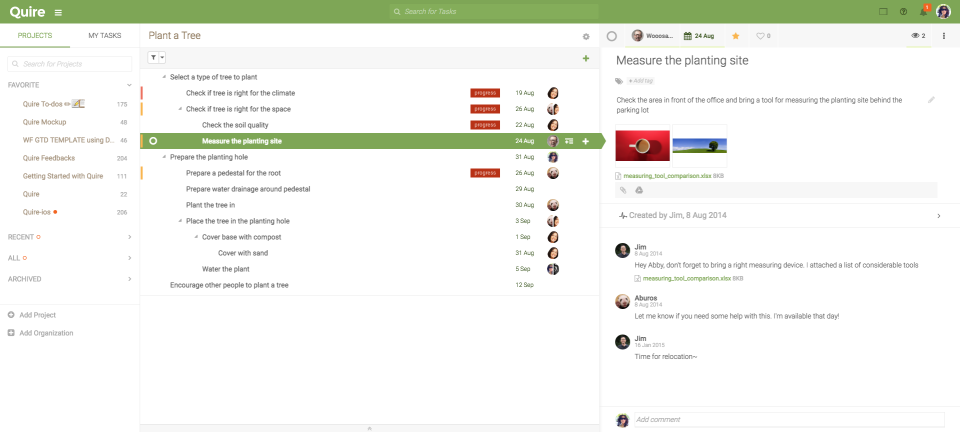The width and height of the screenshot is (960, 432).
Task: Collapse Select a type of tree to plant
Action: click(164, 77)
